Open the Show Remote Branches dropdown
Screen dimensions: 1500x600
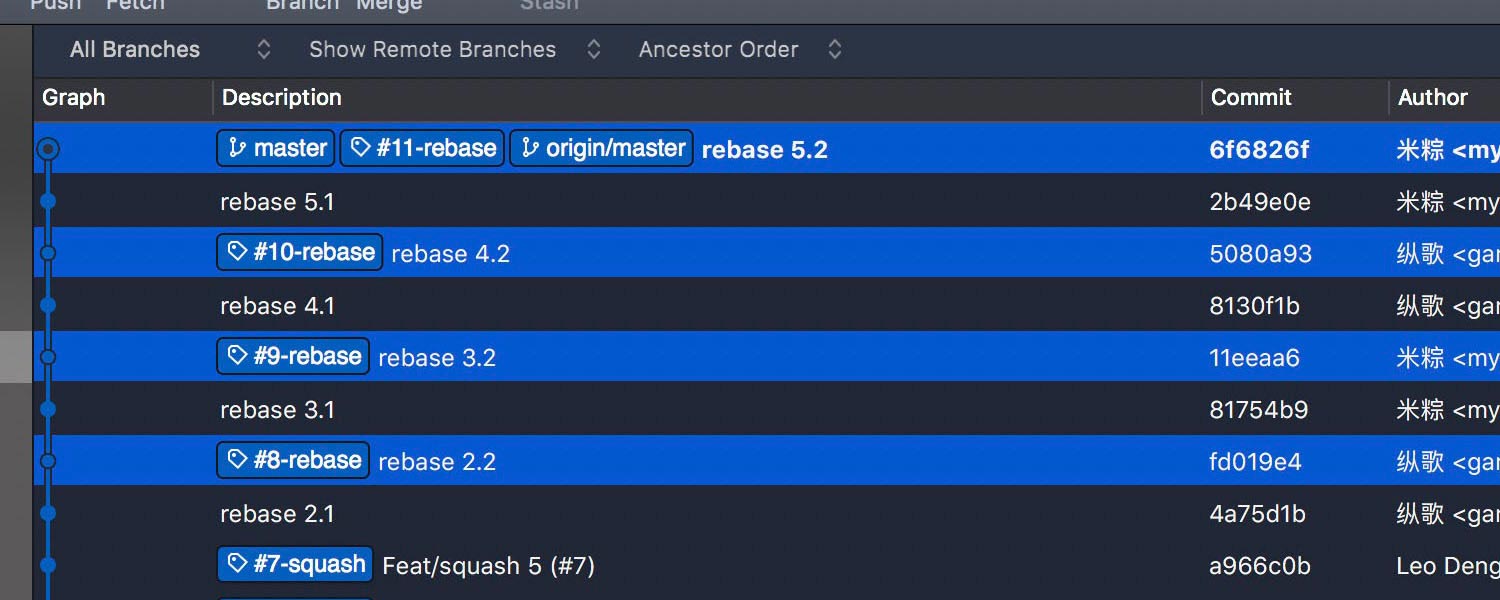455,50
